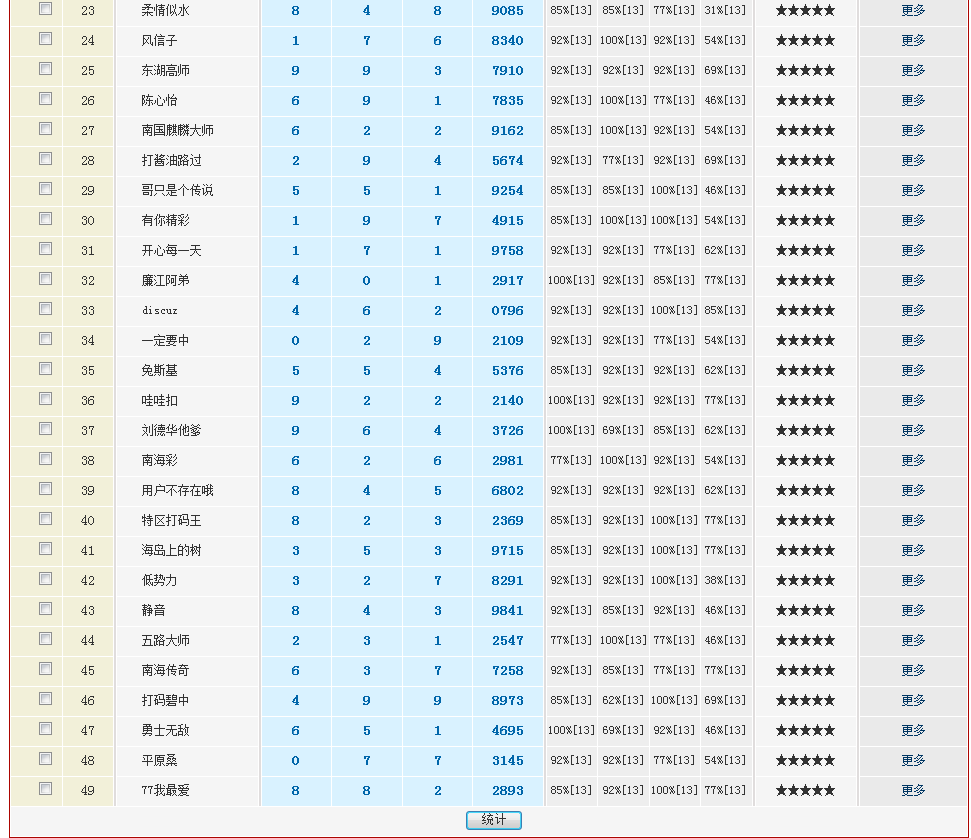Toggle the checkbox for row 49
Viewport: 971px width, 838px height.
click(x=45, y=789)
